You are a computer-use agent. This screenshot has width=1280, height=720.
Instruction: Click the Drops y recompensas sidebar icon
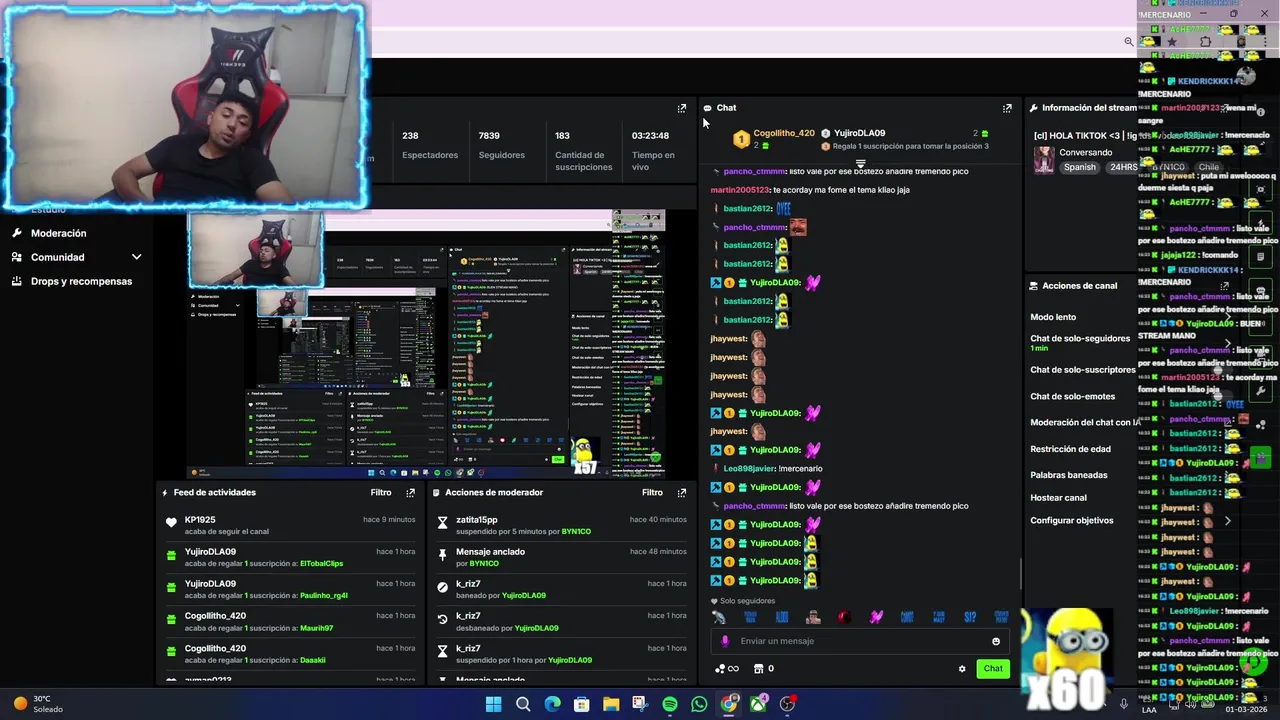click(17, 281)
